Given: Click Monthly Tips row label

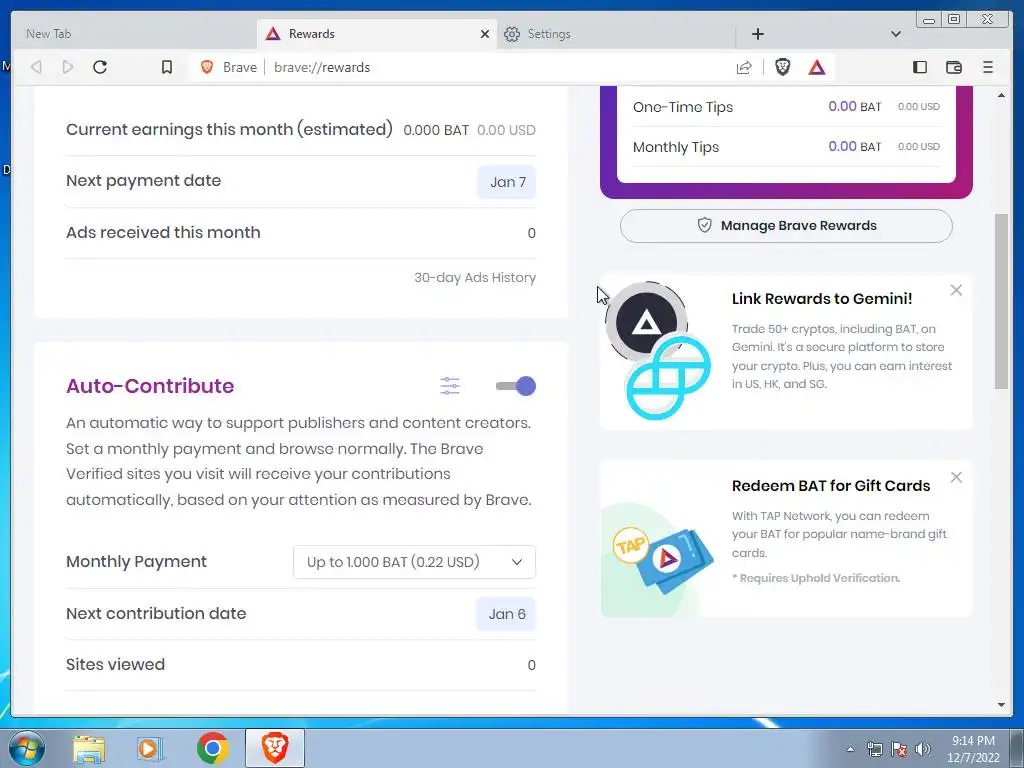Looking at the screenshot, I should (675, 148).
